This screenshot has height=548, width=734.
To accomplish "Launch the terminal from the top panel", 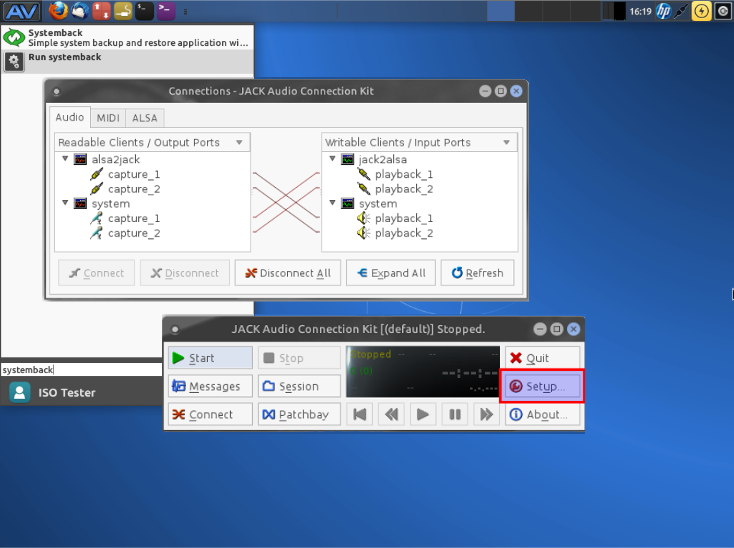I will point(145,11).
